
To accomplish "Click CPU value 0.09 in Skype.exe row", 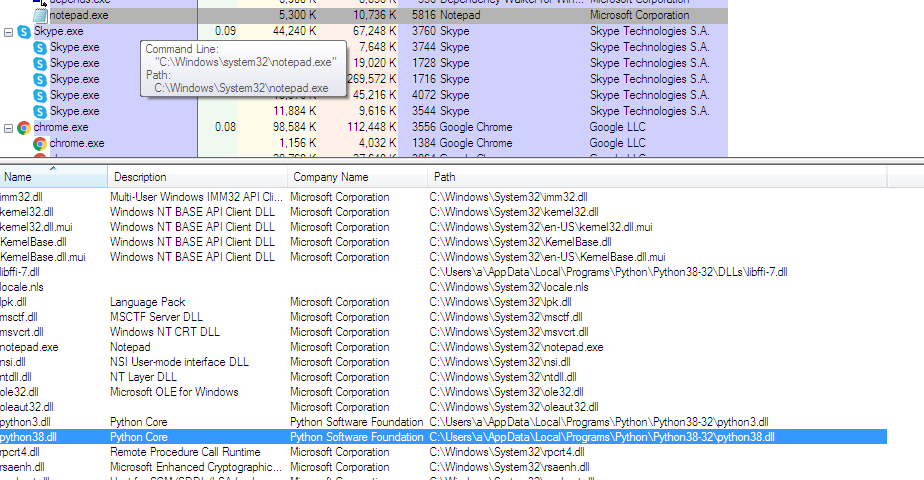I will [226, 31].
